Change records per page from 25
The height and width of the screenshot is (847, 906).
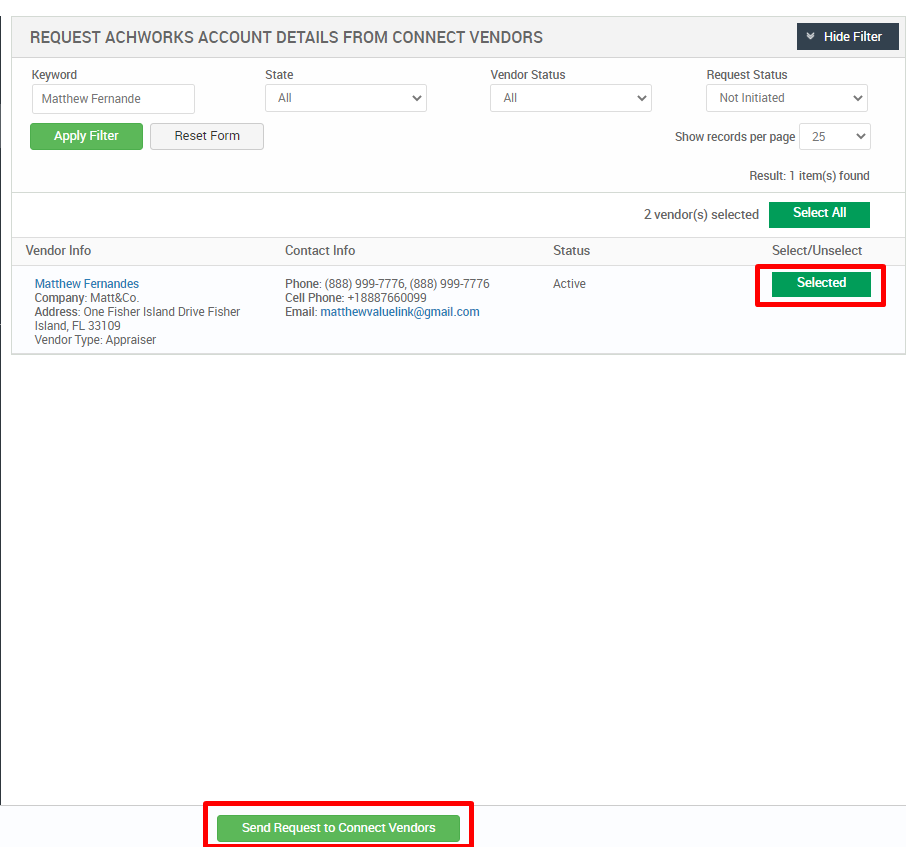coord(834,136)
